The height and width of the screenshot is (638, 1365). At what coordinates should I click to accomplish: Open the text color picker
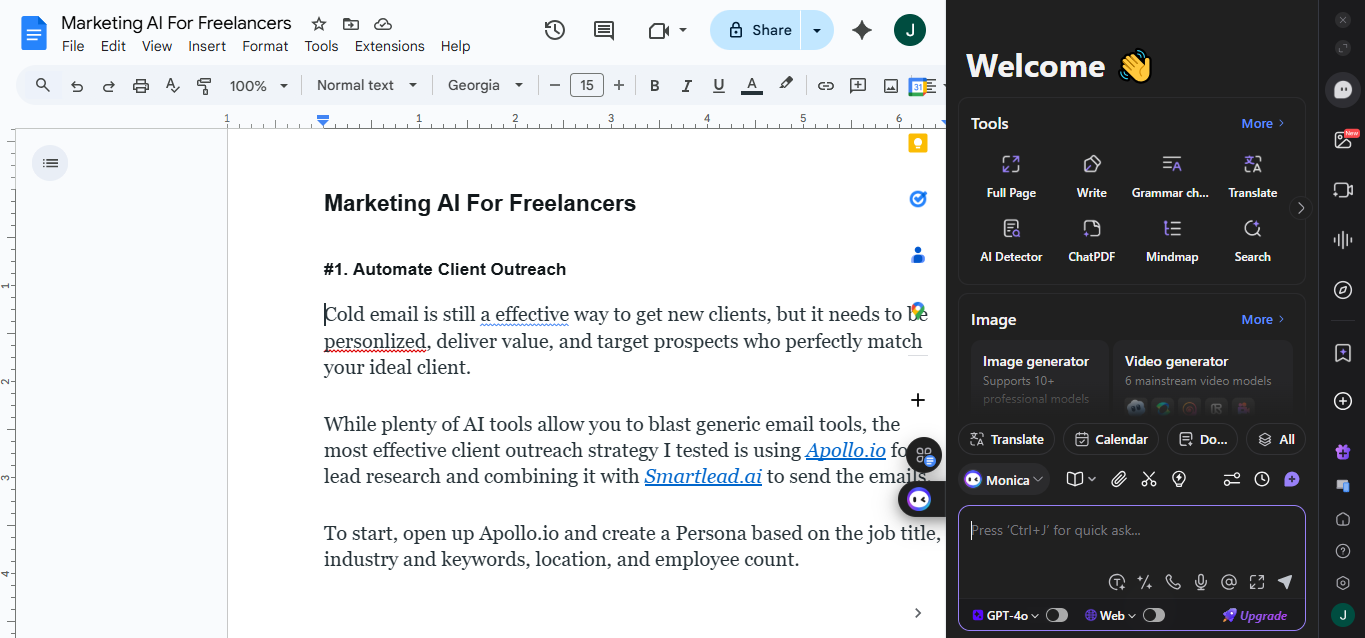tap(751, 86)
